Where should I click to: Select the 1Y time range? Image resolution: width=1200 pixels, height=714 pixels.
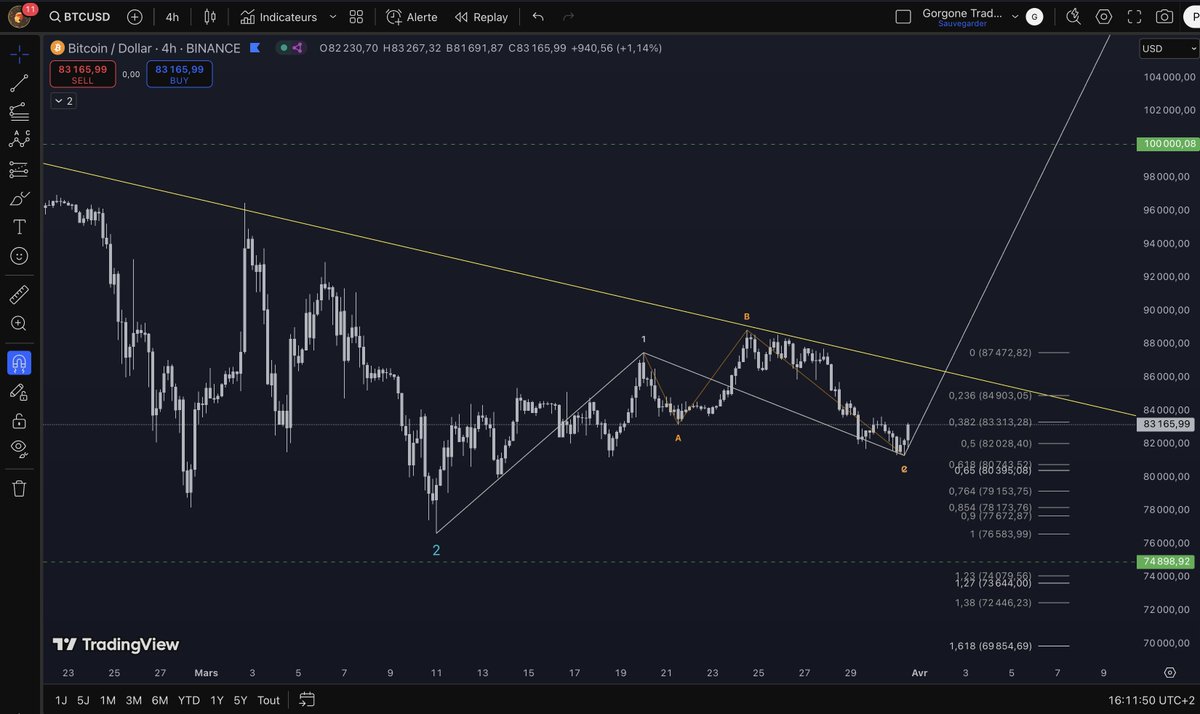tap(216, 700)
